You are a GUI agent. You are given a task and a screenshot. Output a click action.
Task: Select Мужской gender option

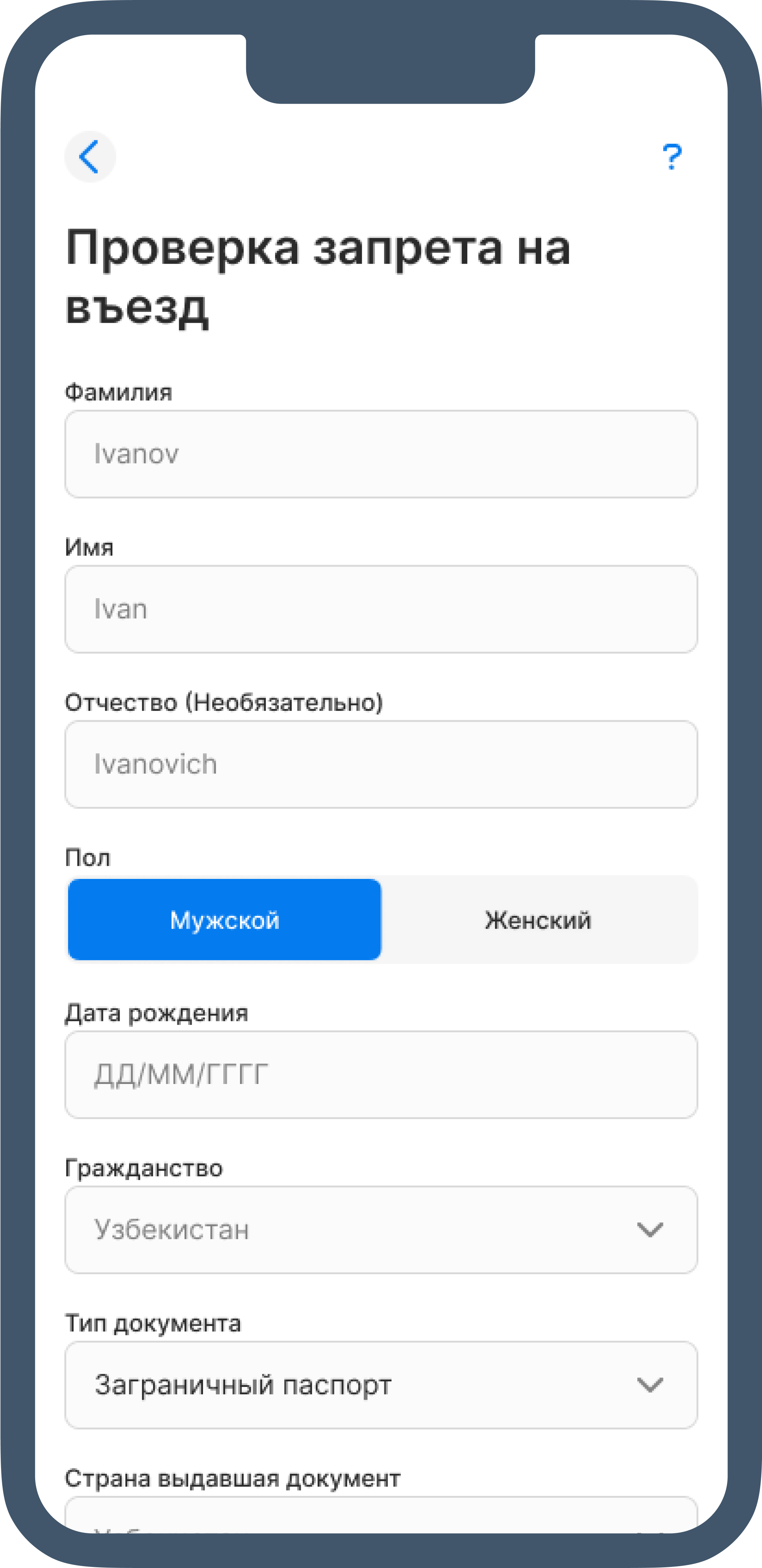[224, 919]
